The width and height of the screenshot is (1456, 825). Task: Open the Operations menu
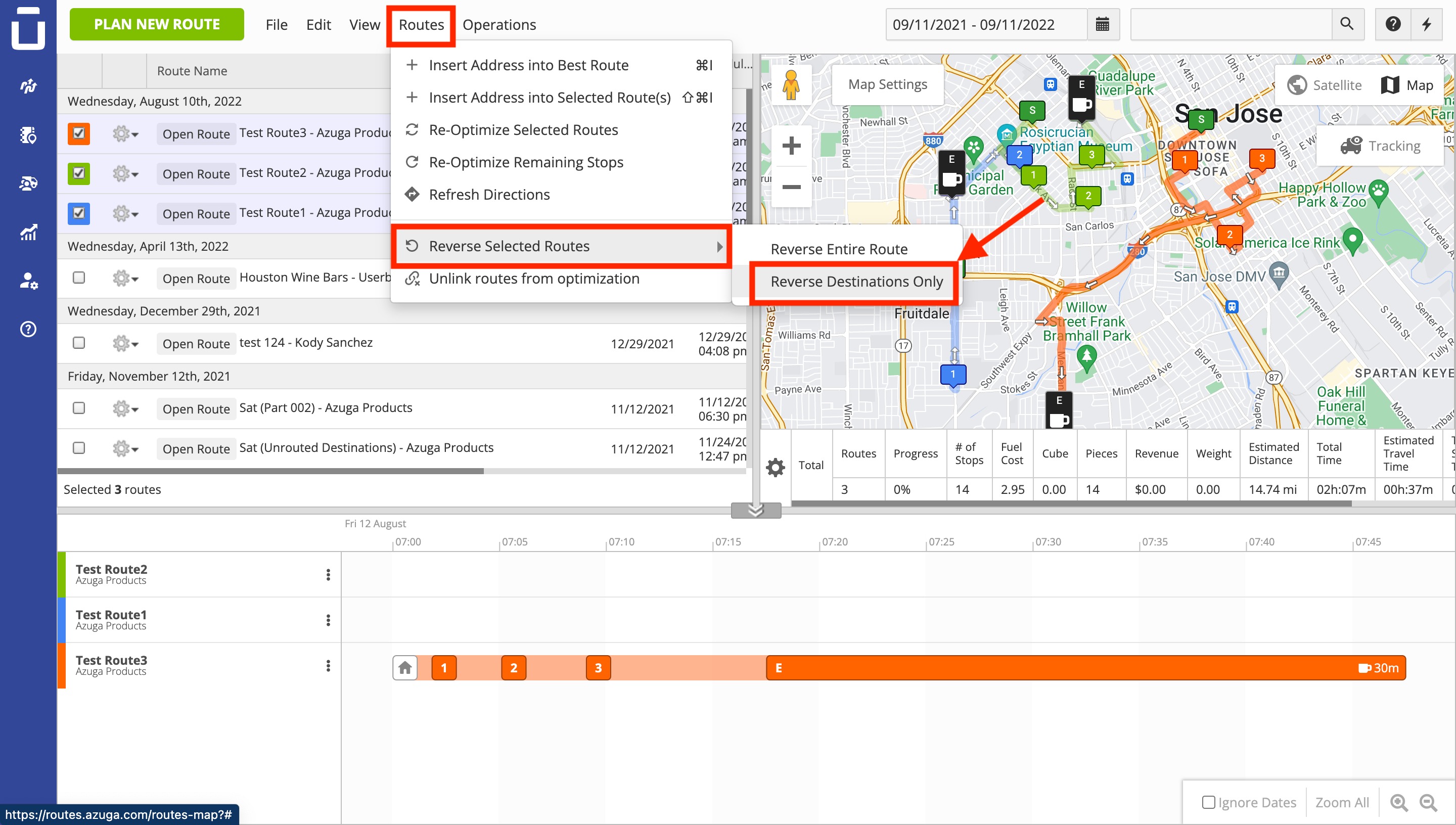[x=499, y=24]
